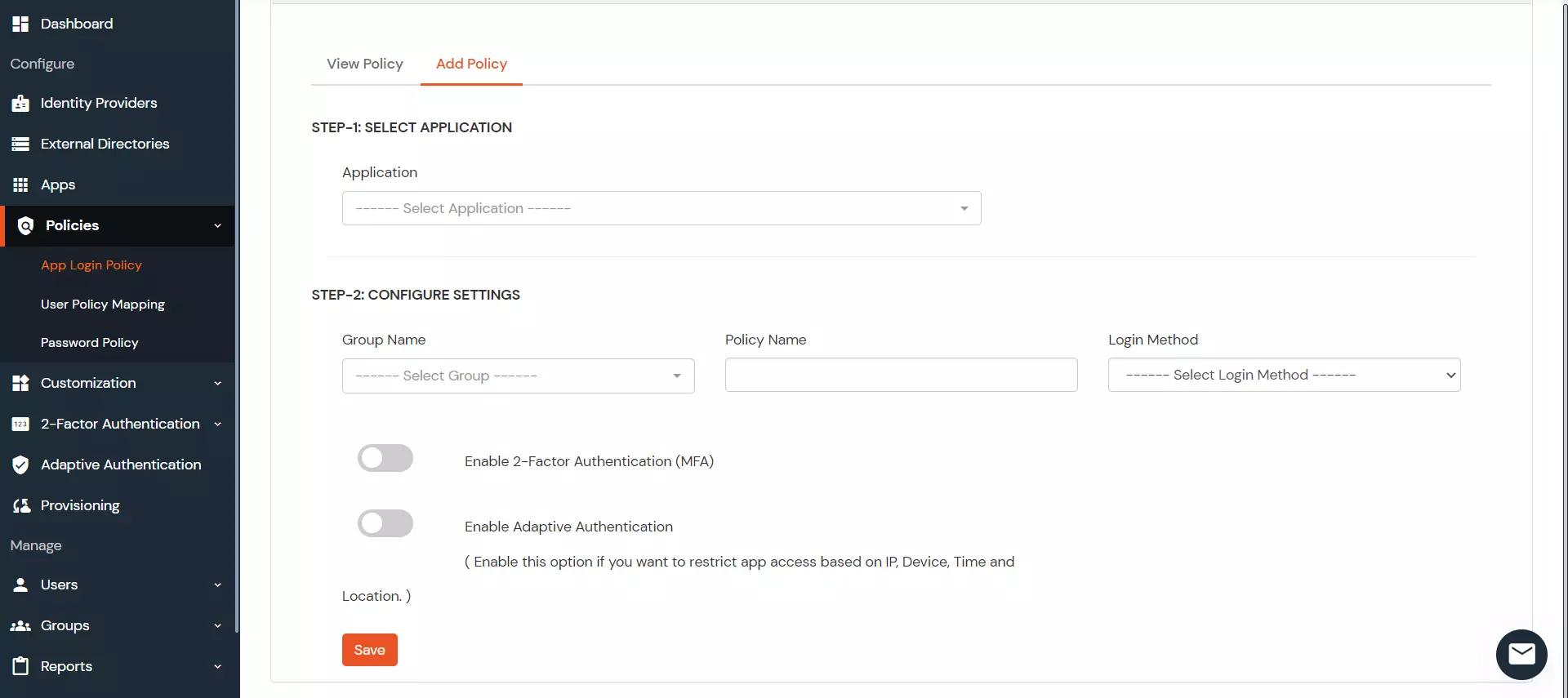The height and width of the screenshot is (698, 1568).
Task: Open the Select Group dropdown
Action: pos(519,376)
